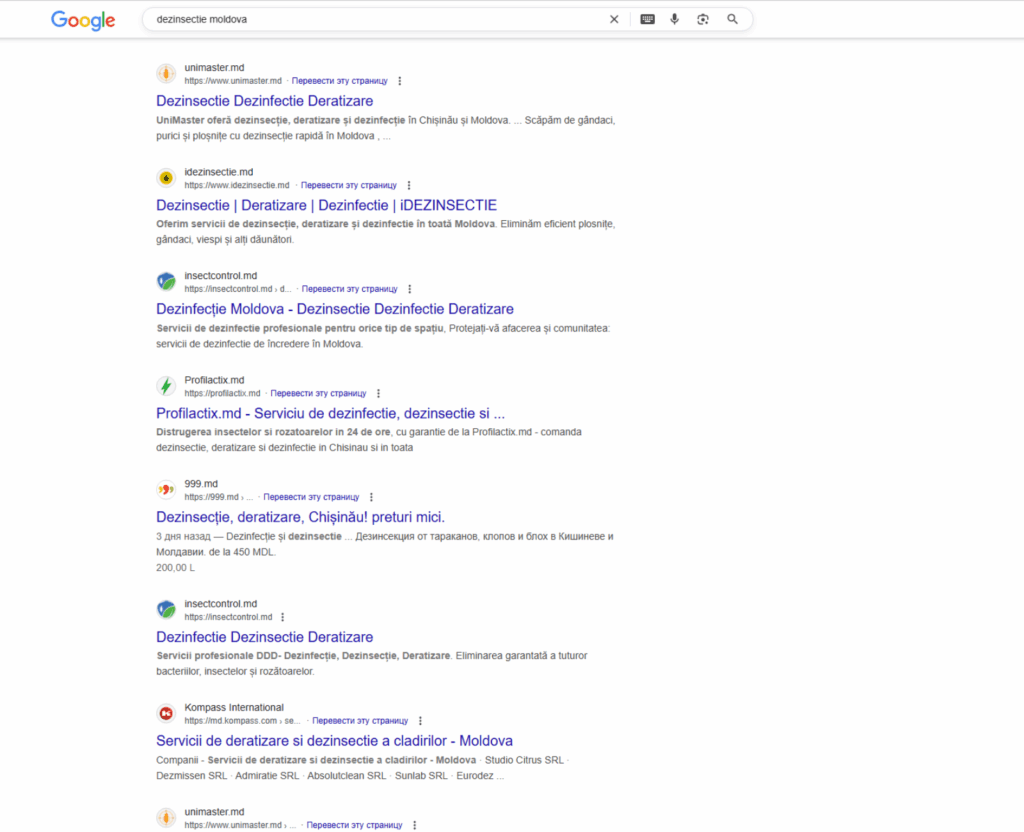Screen dimensions: 1024x832
Task: Open the on-screen keyboard icon
Action: 647,19
